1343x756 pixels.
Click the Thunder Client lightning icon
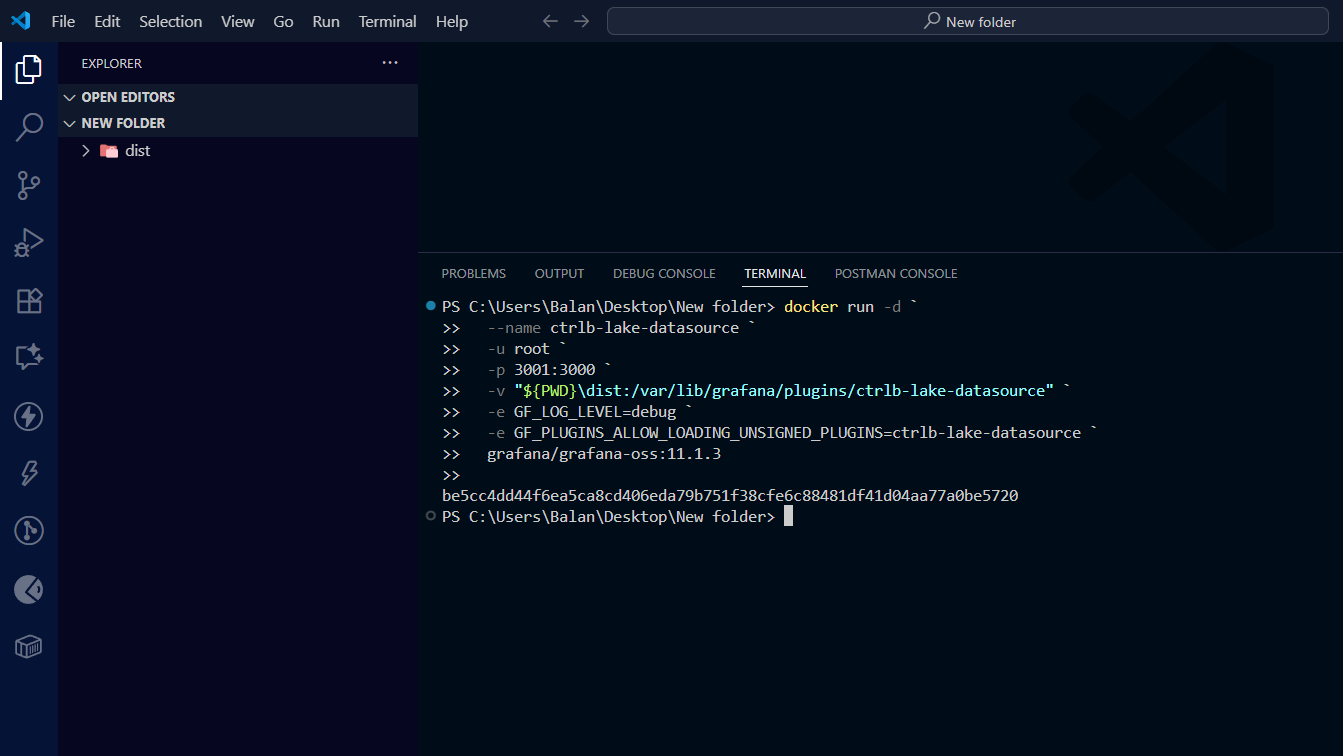tap(29, 416)
